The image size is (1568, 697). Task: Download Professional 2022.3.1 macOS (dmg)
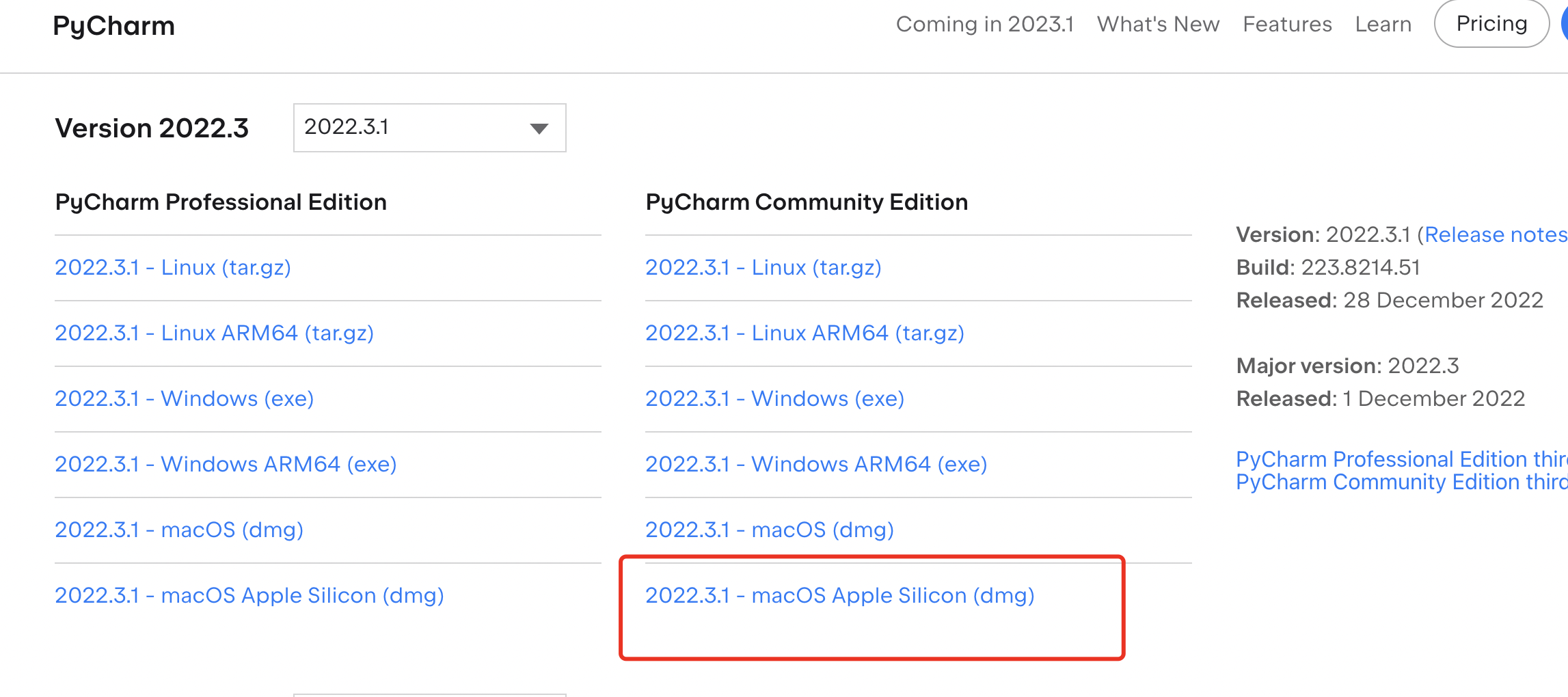pyautogui.click(x=179, y=530)
